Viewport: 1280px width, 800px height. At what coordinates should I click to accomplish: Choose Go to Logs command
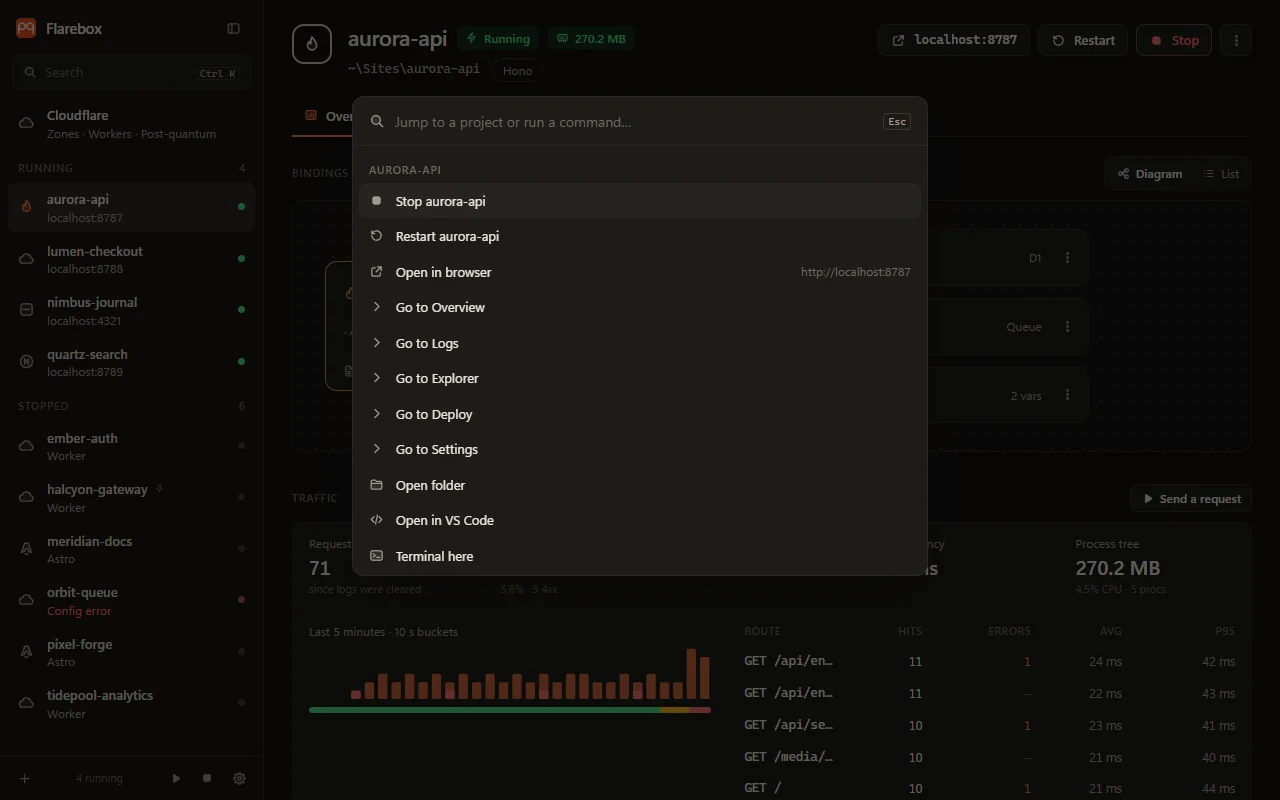pyautogui.click(x=640, y=343)
